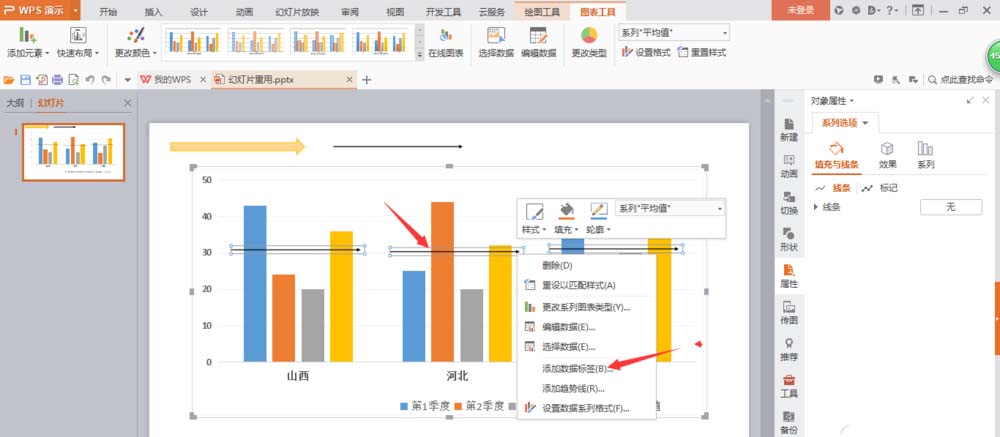Image resolution: width=1000 pixels, height=437 pixels.
Task: Open the 填充与线条 properties tab
Action: 837,156
